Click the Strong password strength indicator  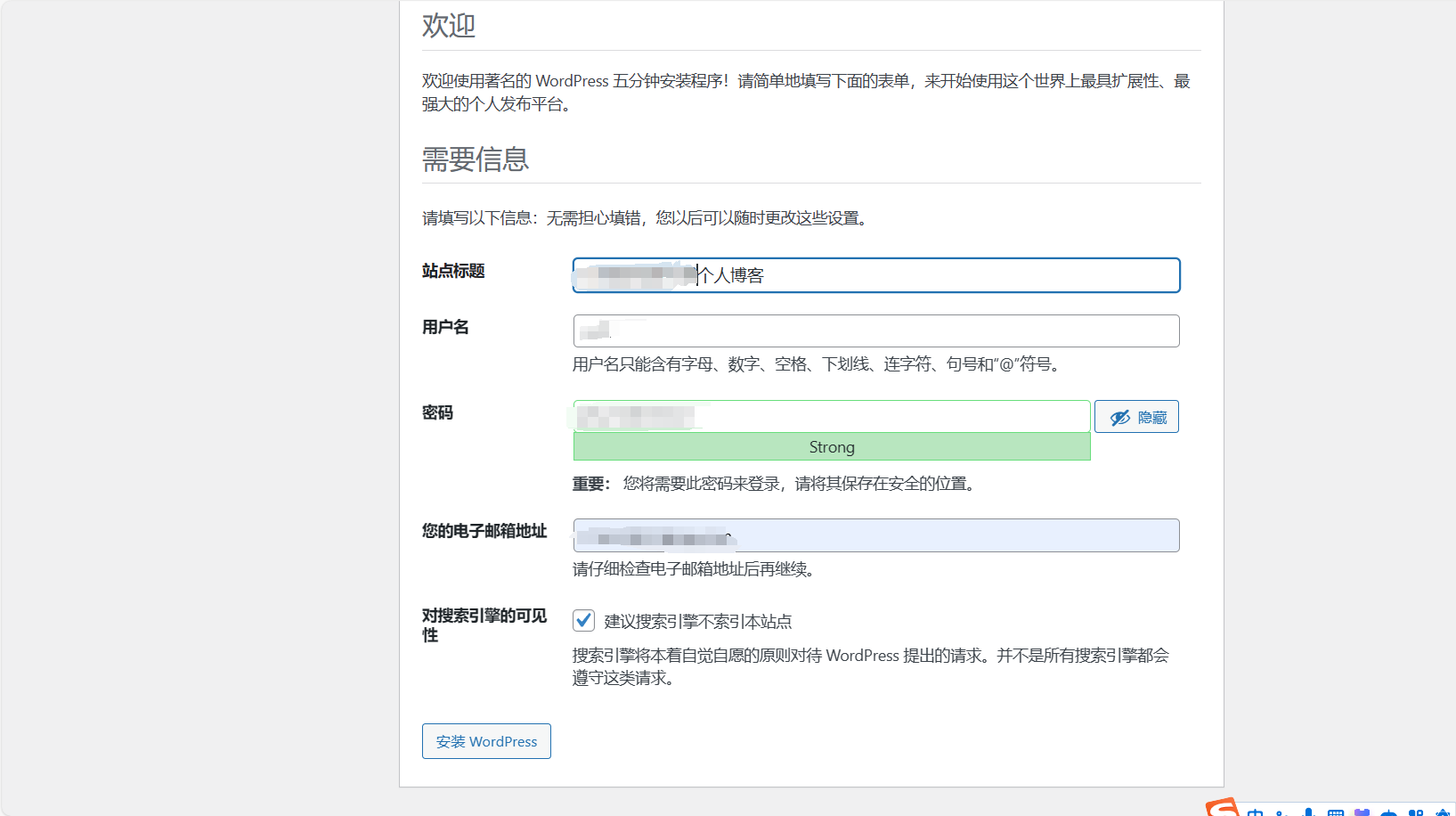832,447
